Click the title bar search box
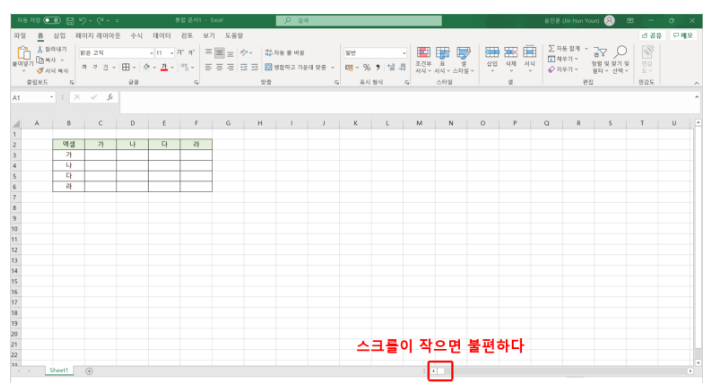713x388 pixels. 359,20
